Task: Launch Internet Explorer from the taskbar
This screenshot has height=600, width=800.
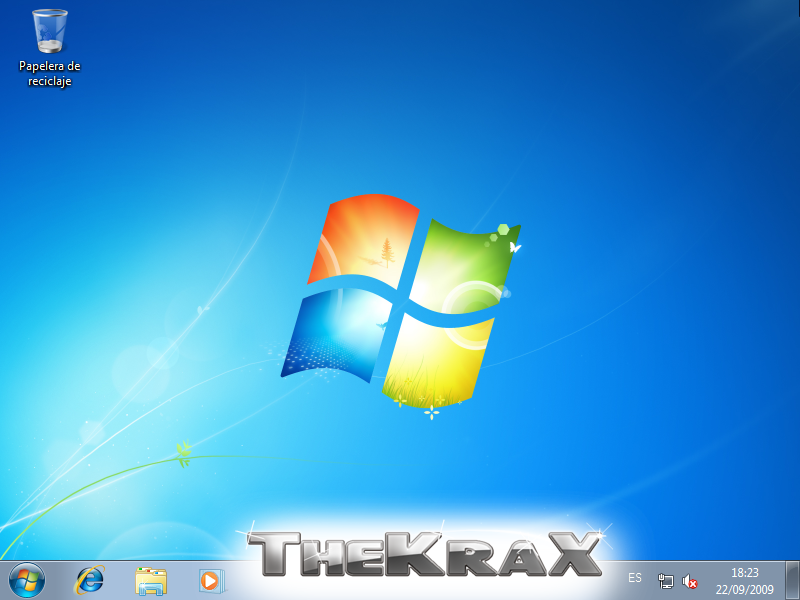Action: [90, 581]
